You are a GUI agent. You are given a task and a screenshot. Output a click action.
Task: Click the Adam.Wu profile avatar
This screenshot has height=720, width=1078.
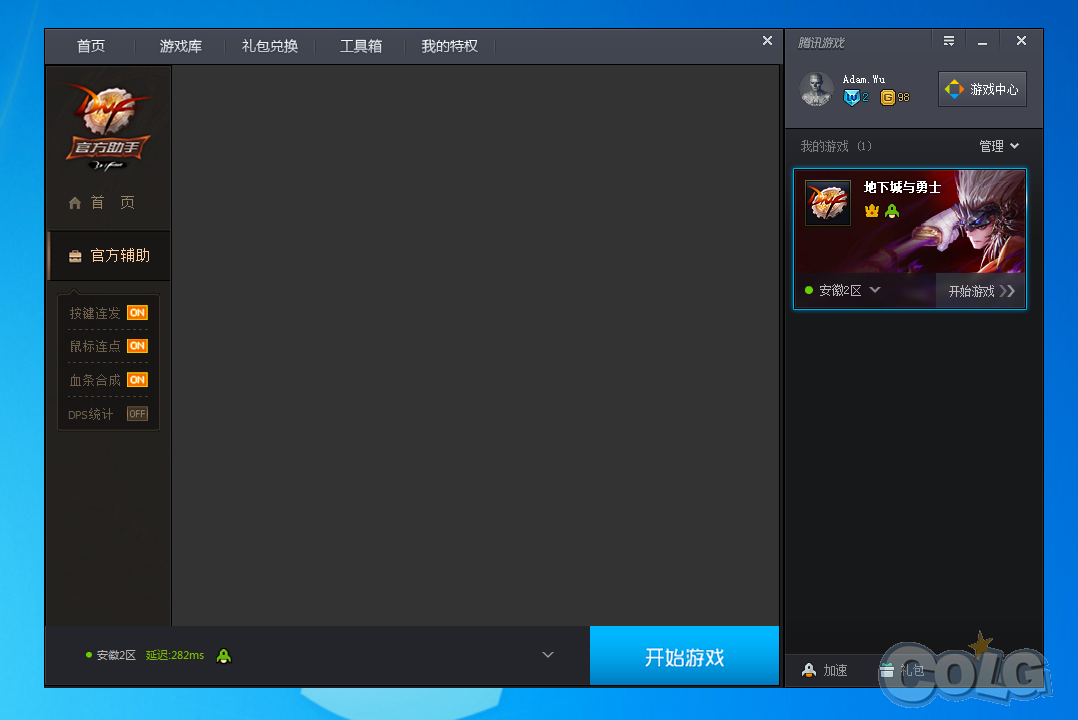pyautogui.click(x=816, y=89)
